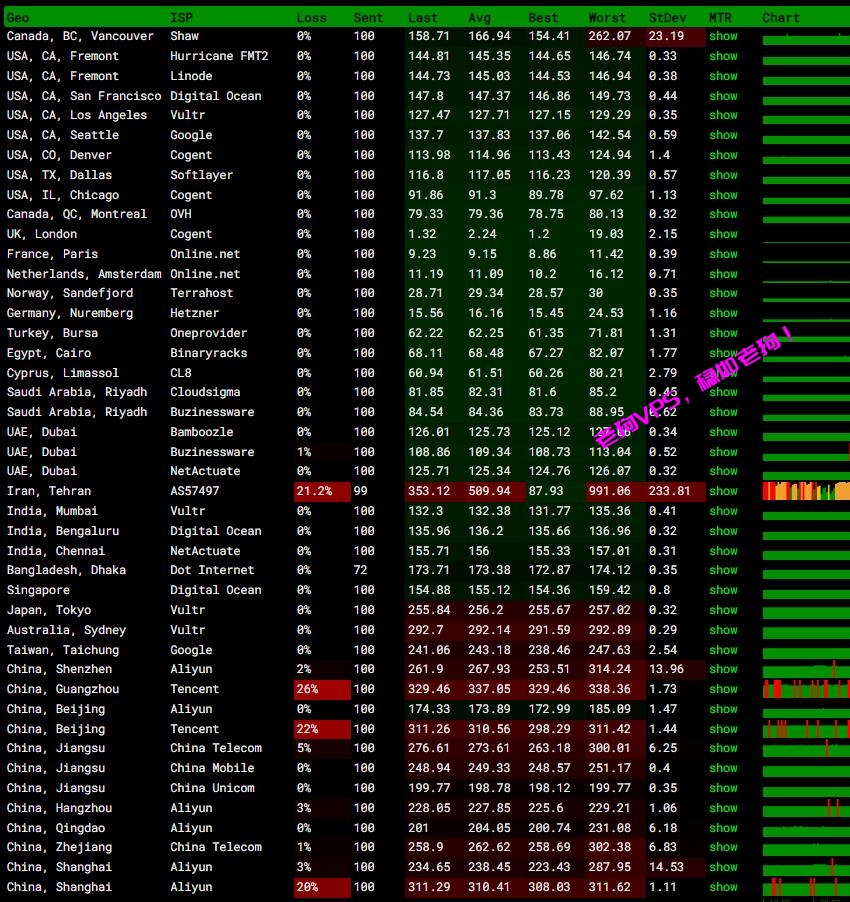The width and height of the screenshot is (850, 902).
Task: Click 'show' for Guangzhou Tencent
Action: click(723, 689)
